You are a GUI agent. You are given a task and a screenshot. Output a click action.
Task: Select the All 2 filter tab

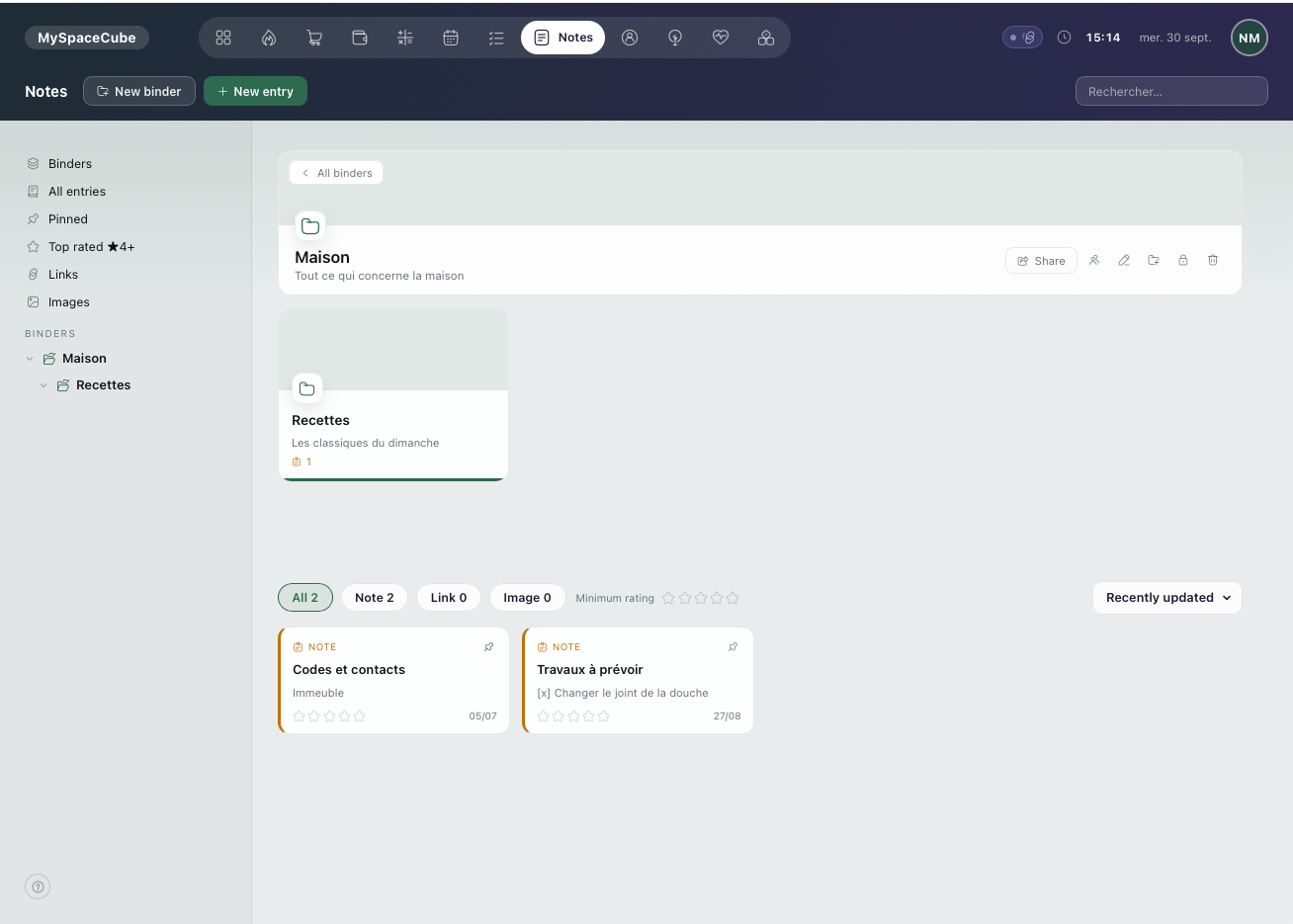[305, 598]
